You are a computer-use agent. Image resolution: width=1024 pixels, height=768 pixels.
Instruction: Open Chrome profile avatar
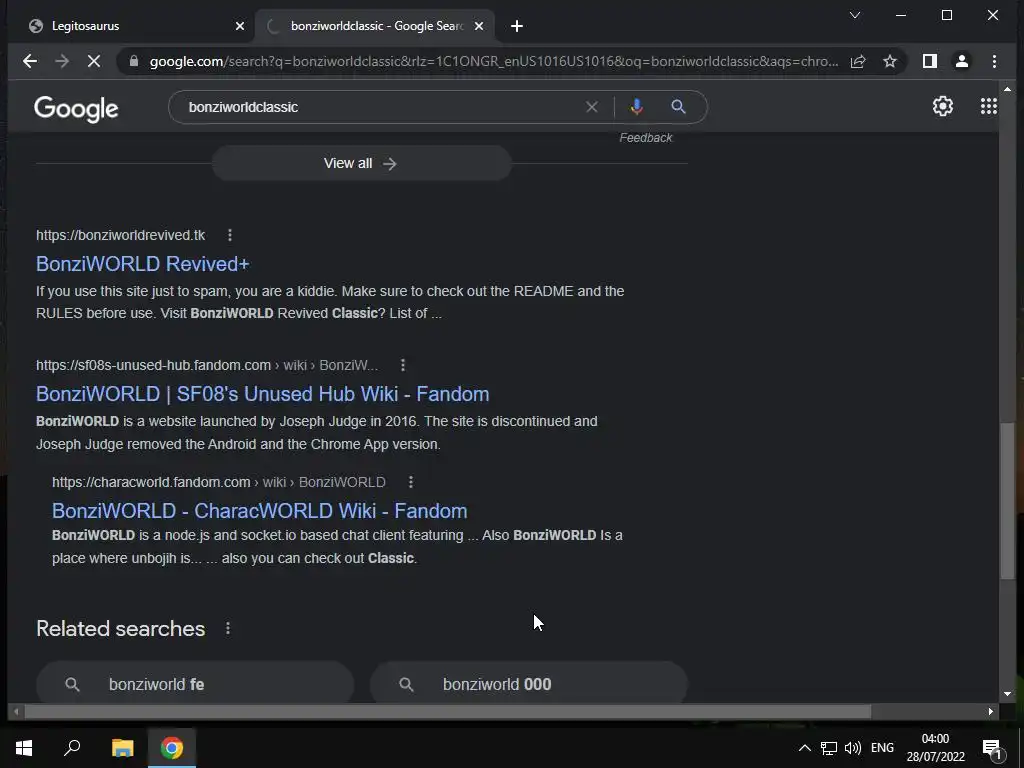961,61
